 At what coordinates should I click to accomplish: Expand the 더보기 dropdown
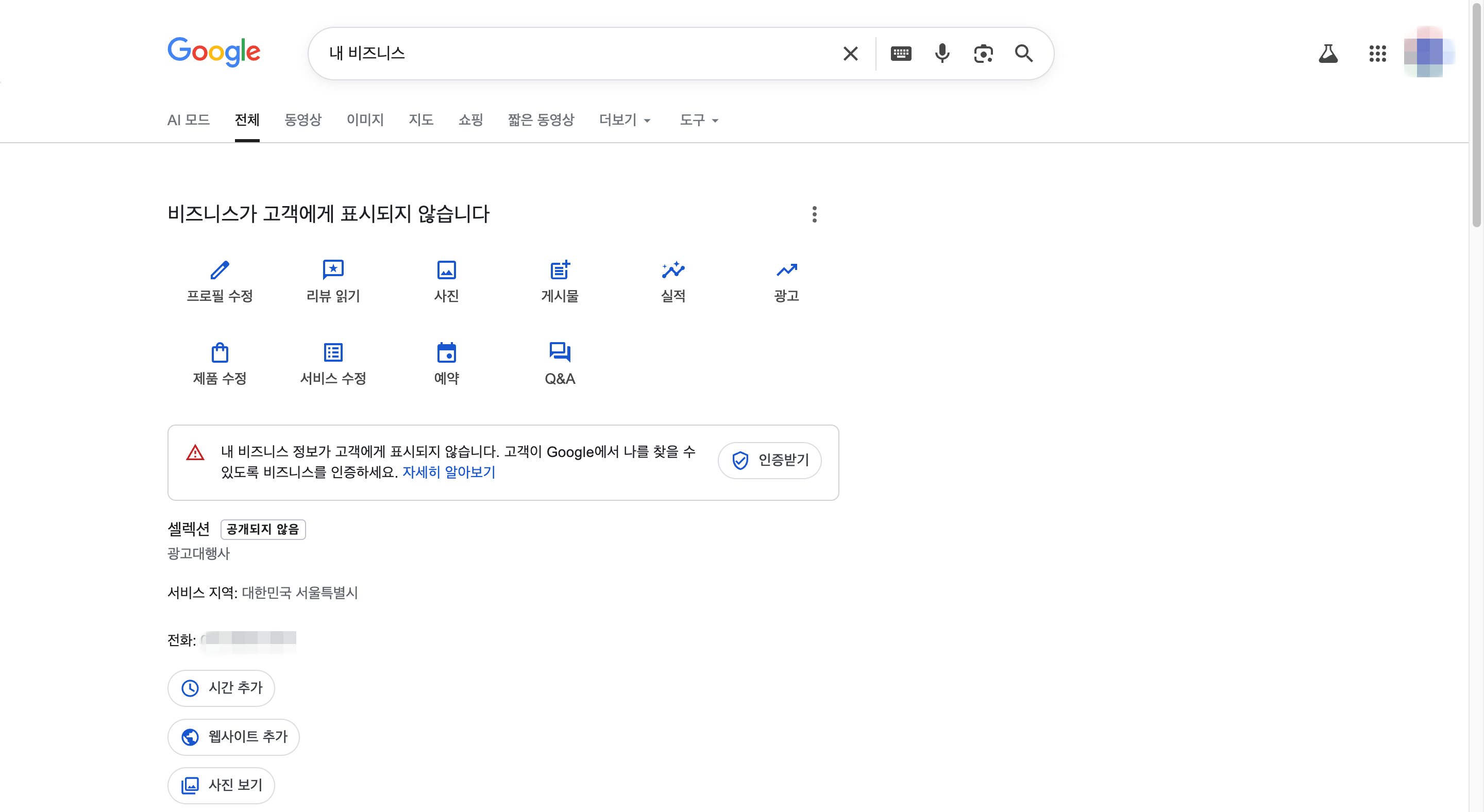[x=625, y=120]
